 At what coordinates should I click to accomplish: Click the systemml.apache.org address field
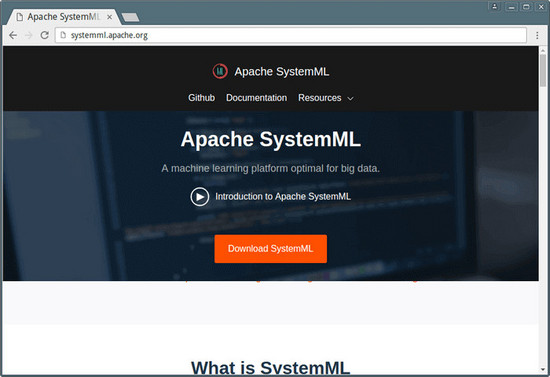[x=291, y=35]
